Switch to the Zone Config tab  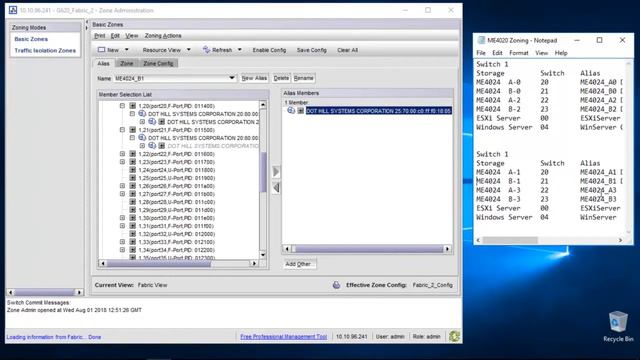point(158,63)
